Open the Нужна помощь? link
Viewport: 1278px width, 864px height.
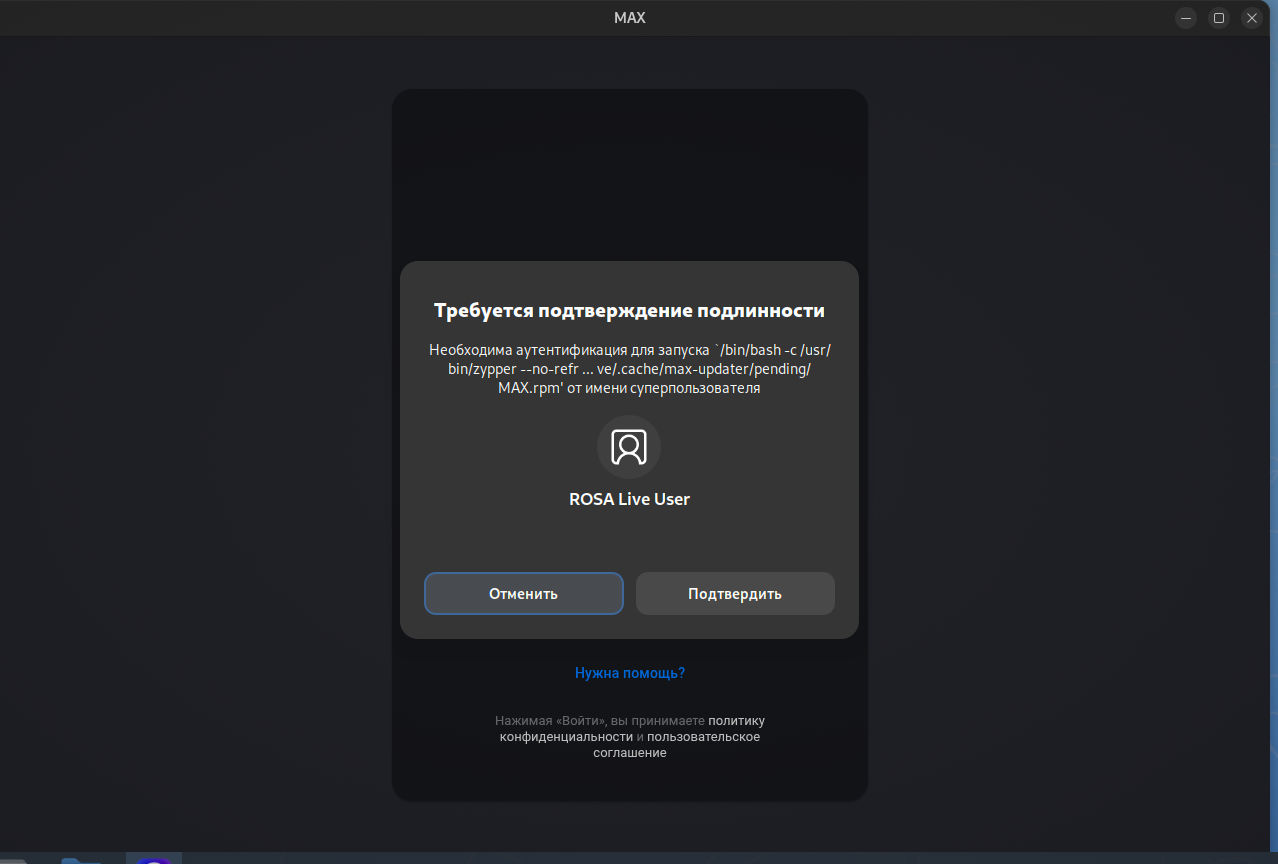click(630, 673)
